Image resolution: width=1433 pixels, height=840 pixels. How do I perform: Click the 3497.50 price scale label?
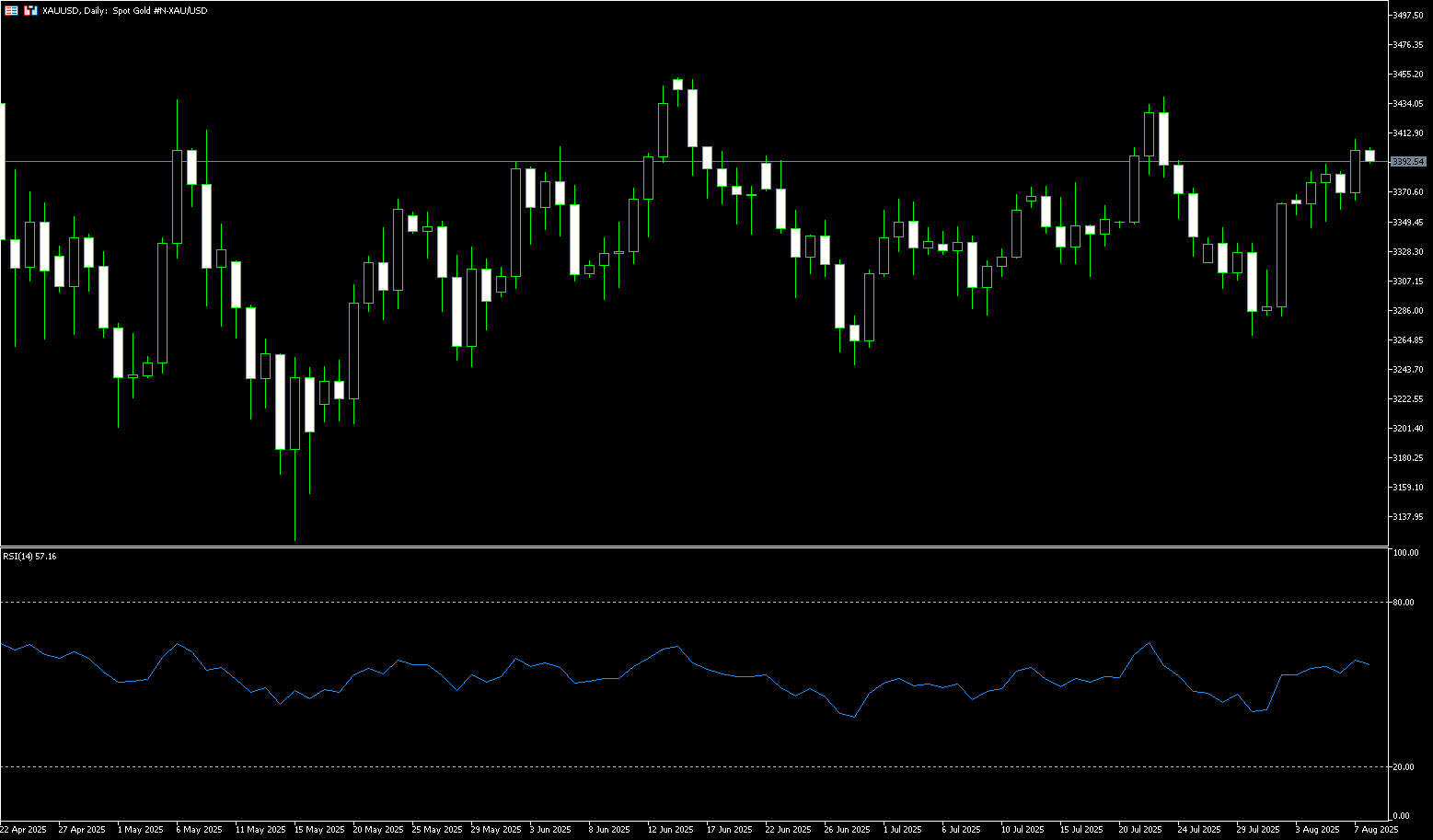pos(1408,16)
